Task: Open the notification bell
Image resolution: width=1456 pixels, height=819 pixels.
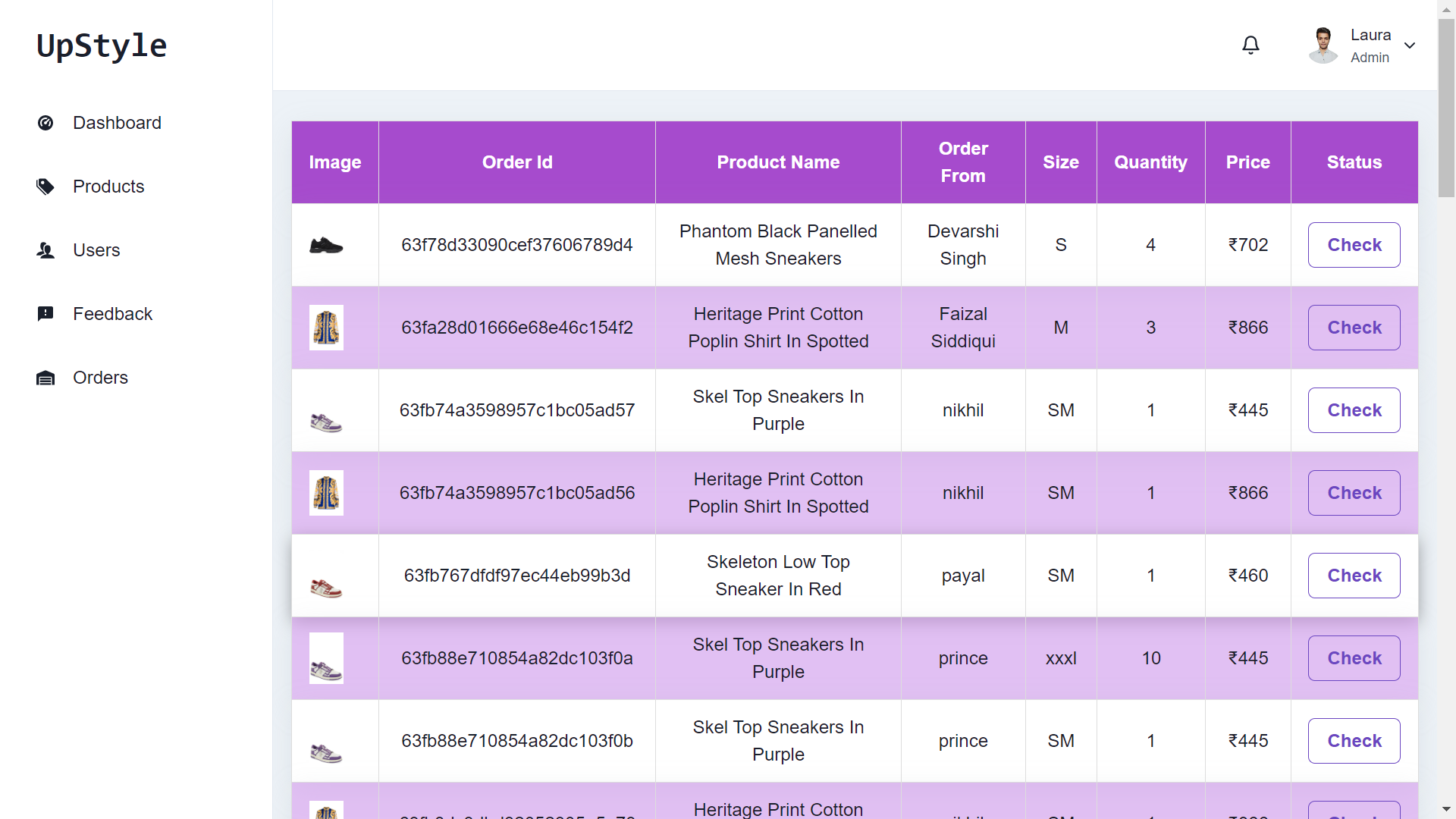Action: [1250, 45]
